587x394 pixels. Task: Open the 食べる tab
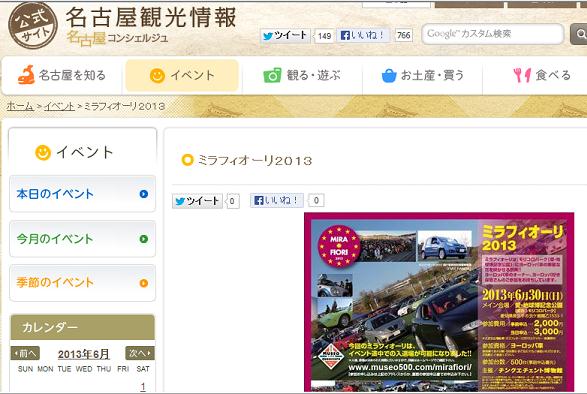click(535, 75)
